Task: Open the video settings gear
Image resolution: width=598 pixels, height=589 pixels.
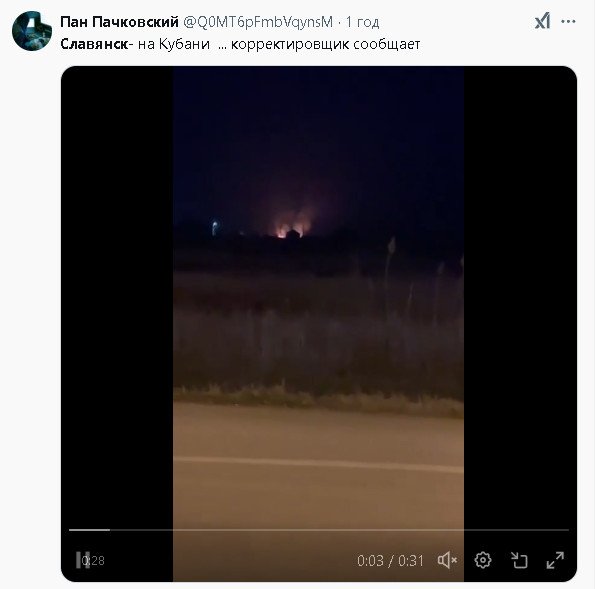Action: coord(483,560)
